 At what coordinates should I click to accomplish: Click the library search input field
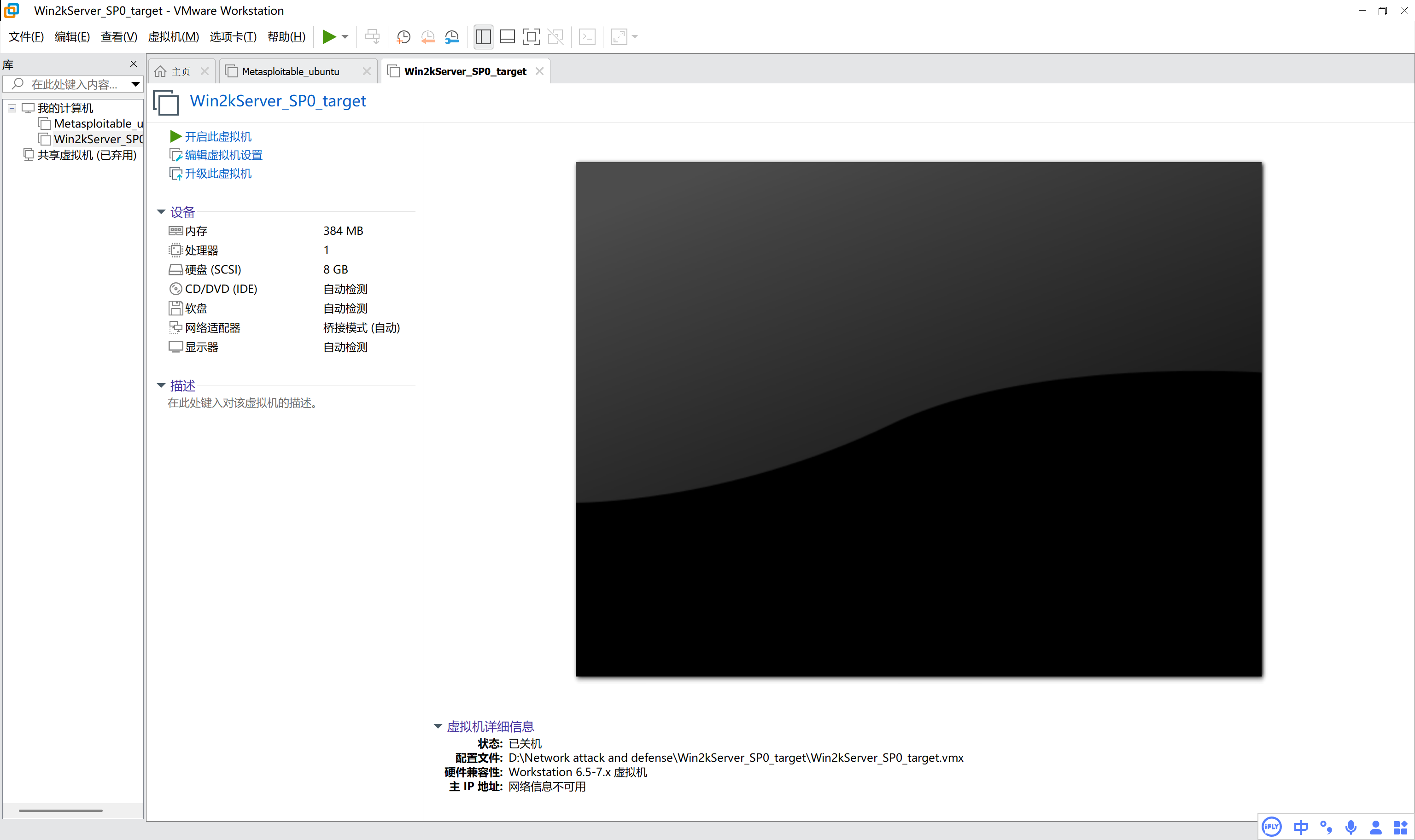click(74, 84)
